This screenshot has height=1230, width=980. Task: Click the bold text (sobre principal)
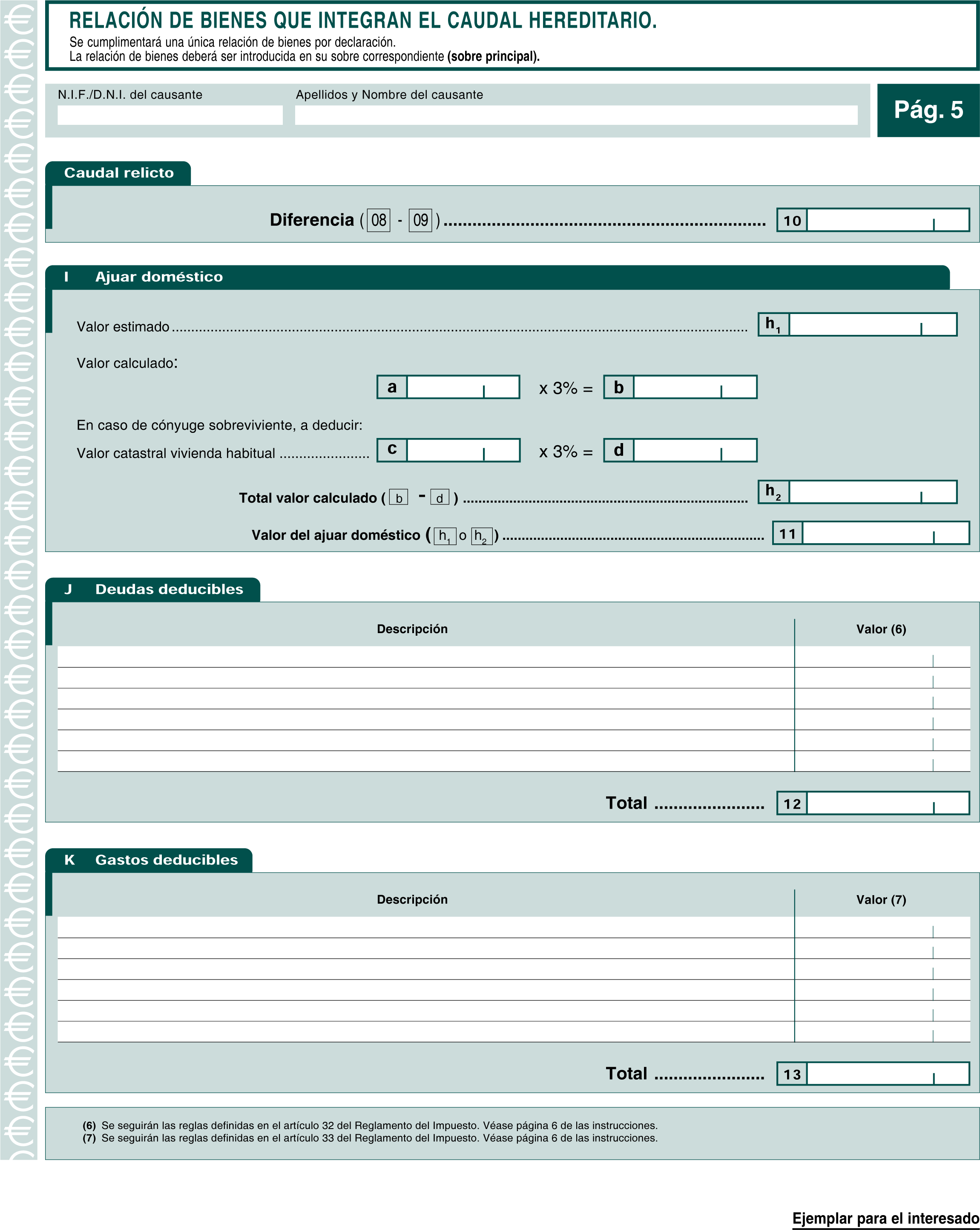(494, 57)
